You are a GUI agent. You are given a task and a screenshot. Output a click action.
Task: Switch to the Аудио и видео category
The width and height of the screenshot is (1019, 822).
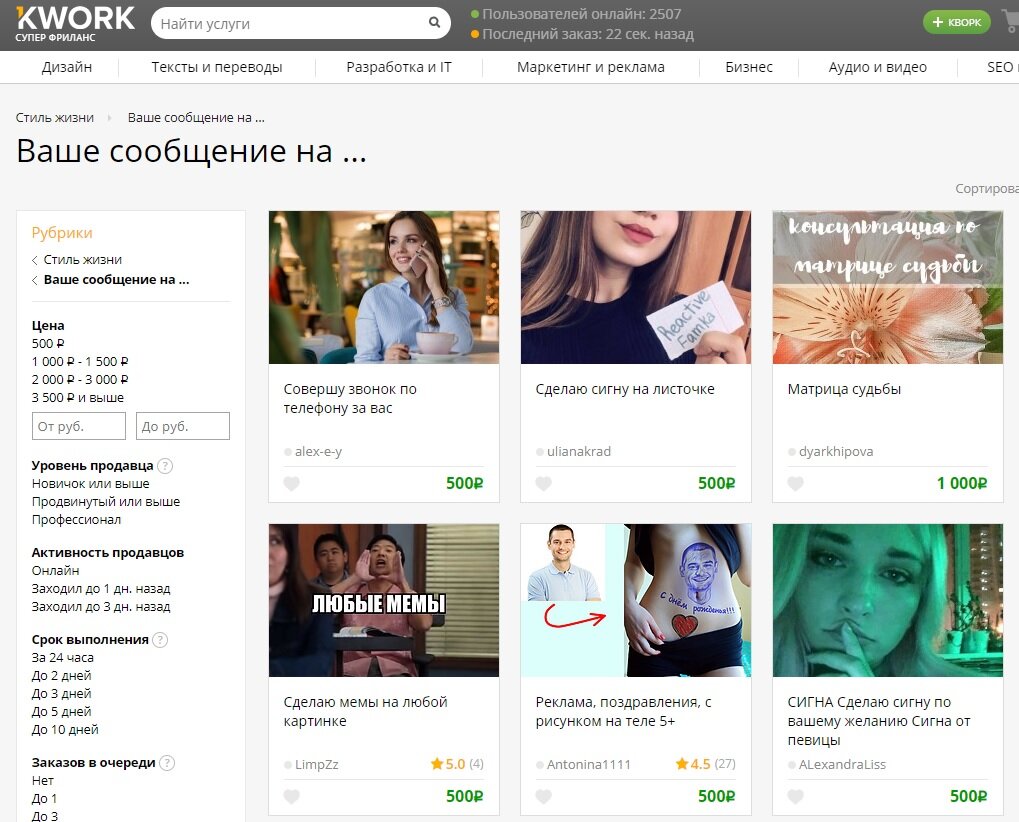[875, 66]
